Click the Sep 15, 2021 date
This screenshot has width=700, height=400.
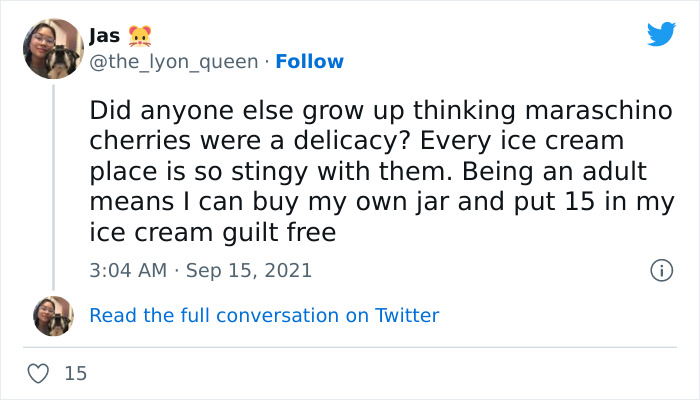(248, 270)
